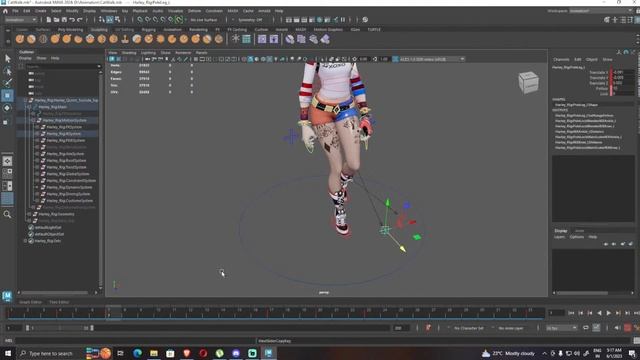Open the viewport Renderer menu

click(x=183, y=53)
